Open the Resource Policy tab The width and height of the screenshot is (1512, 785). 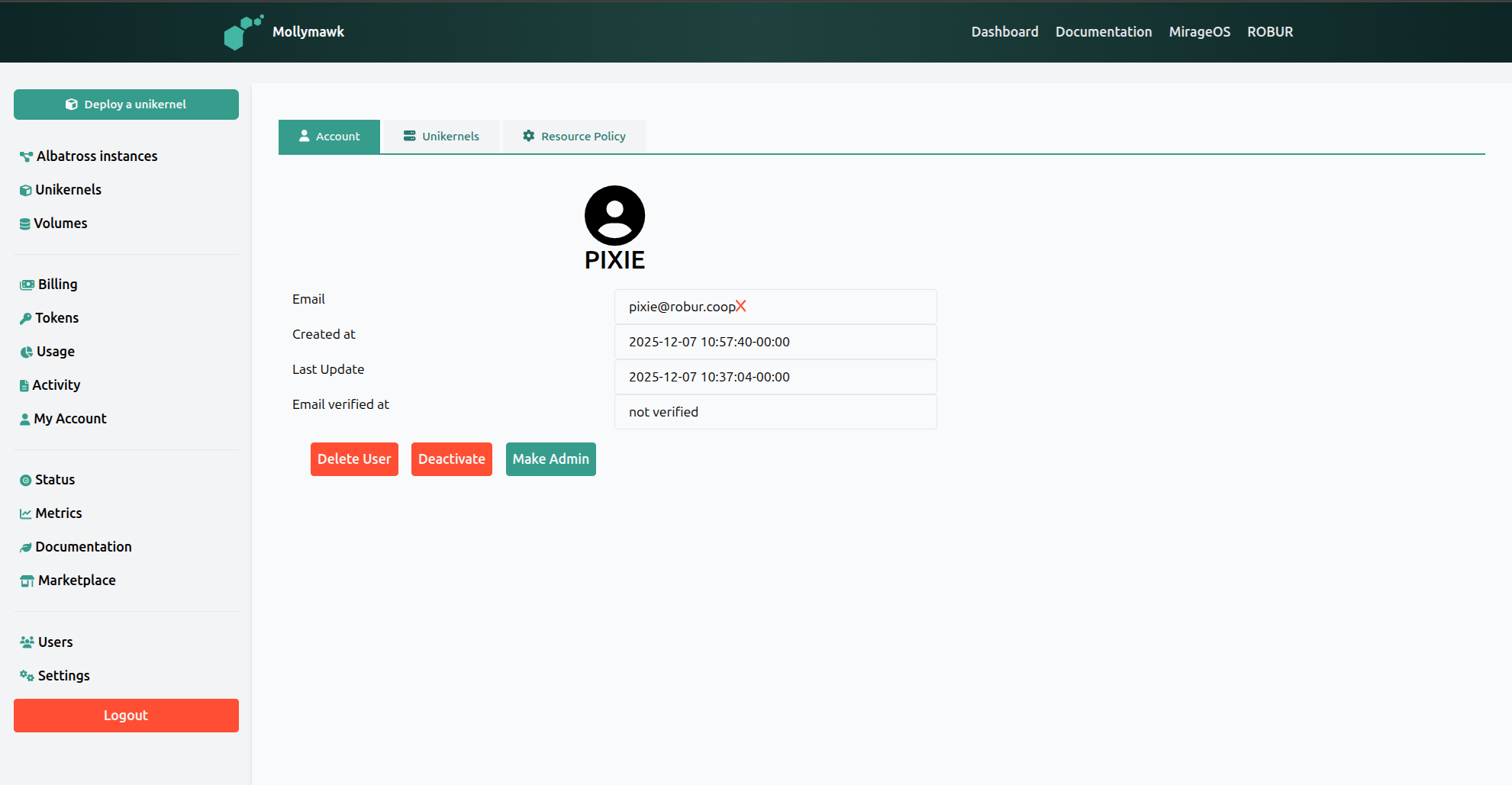coord(574,137)
